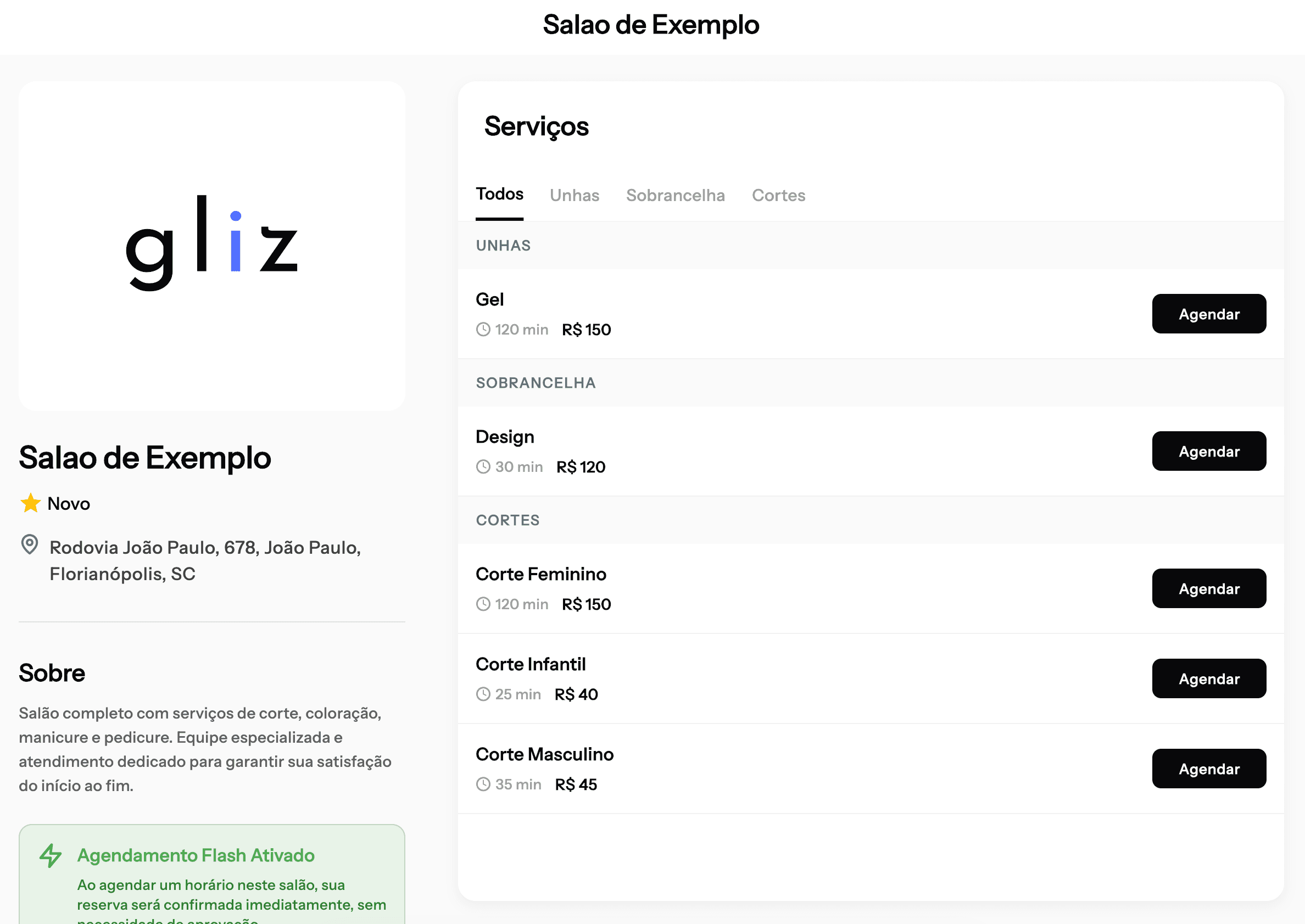Click the location pin icon beside the address
1305x924 pixels.
pyautogui.click(x=30, y=545)
